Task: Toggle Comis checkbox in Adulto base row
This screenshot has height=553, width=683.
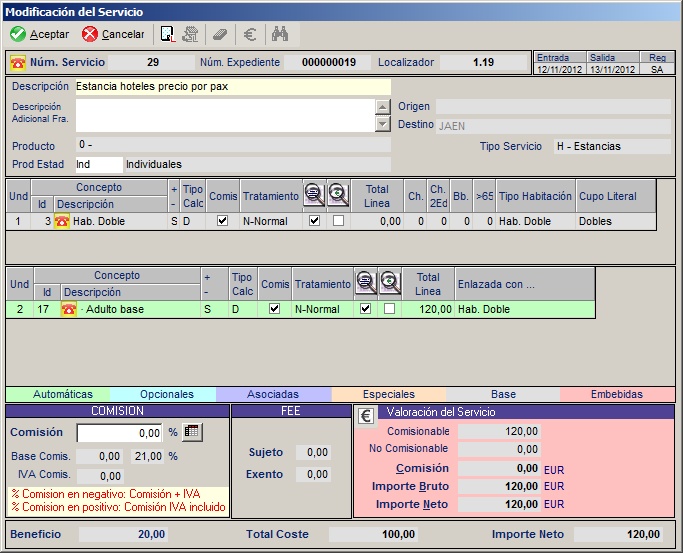Action: pyautogui.click(x=274, y=309)
